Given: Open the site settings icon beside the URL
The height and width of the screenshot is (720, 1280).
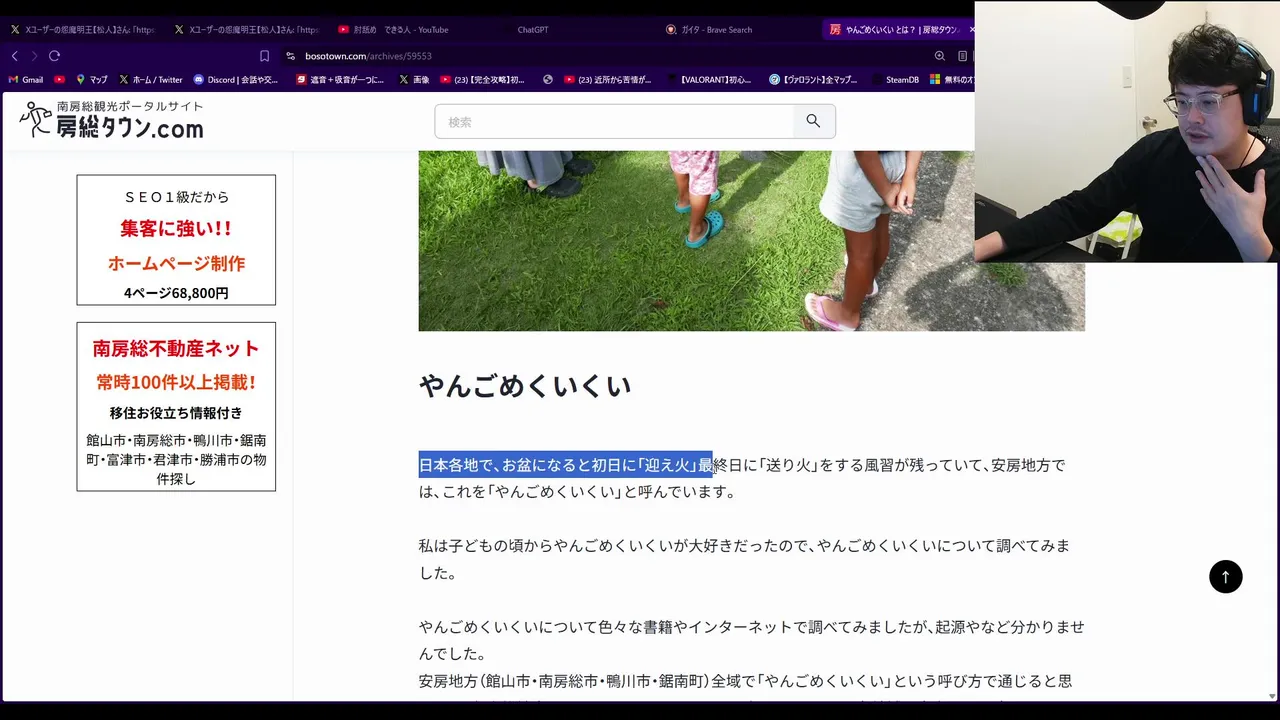Looking at the screenshot, I should [291, 56].
